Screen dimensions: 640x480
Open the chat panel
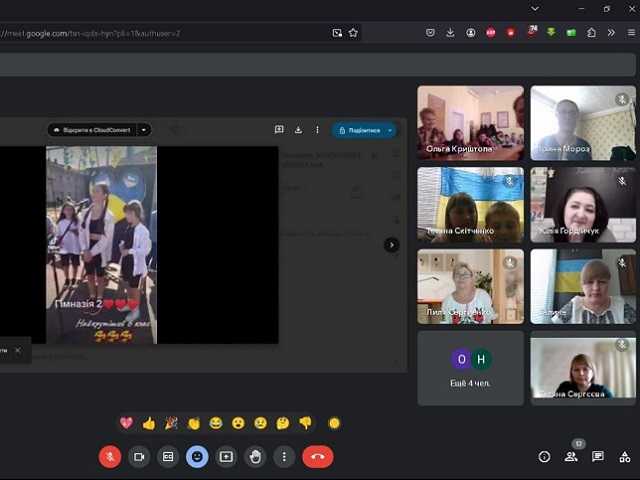point(598,456)
